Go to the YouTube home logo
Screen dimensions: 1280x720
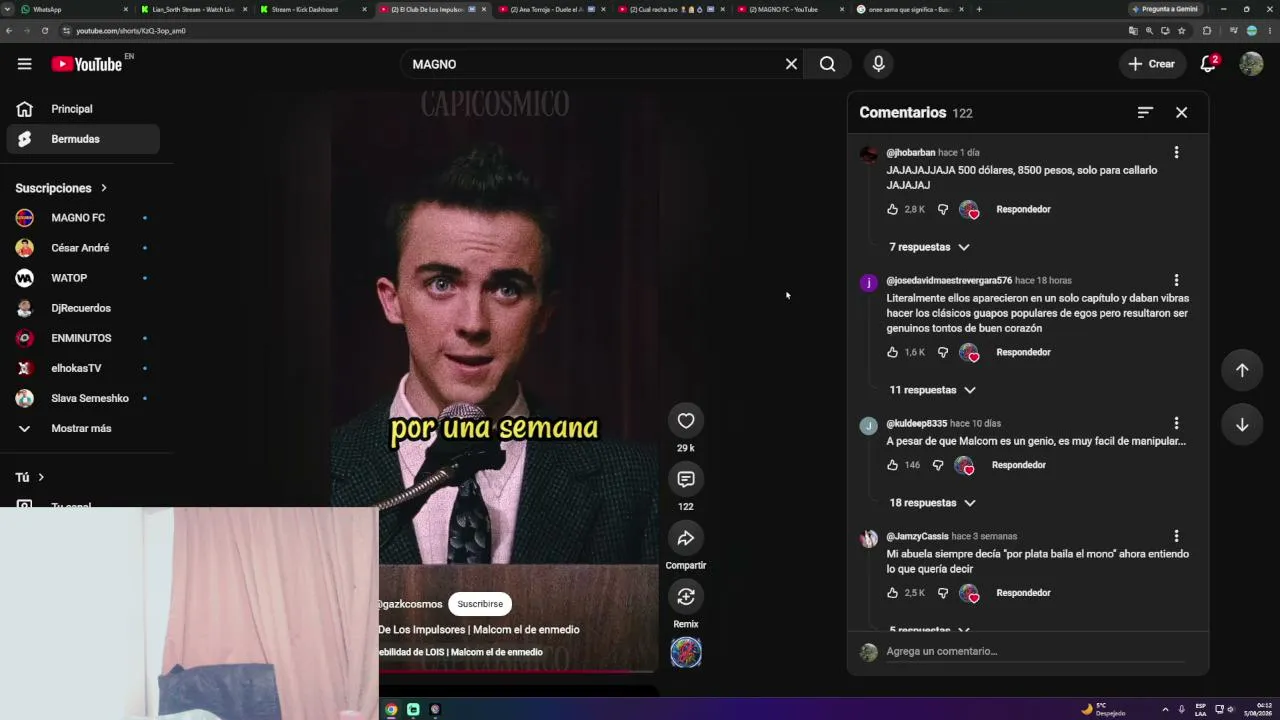click(x=87, y=64)
